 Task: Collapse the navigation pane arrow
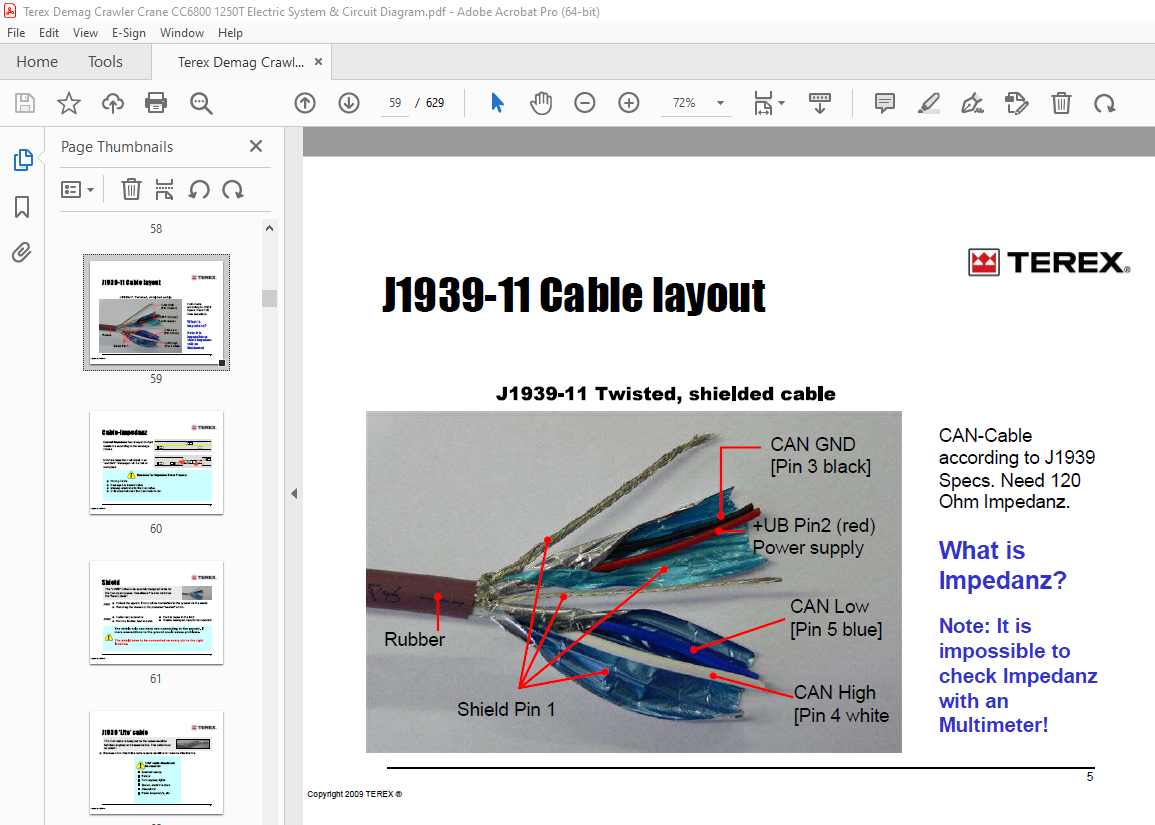[x=294, y=494]
